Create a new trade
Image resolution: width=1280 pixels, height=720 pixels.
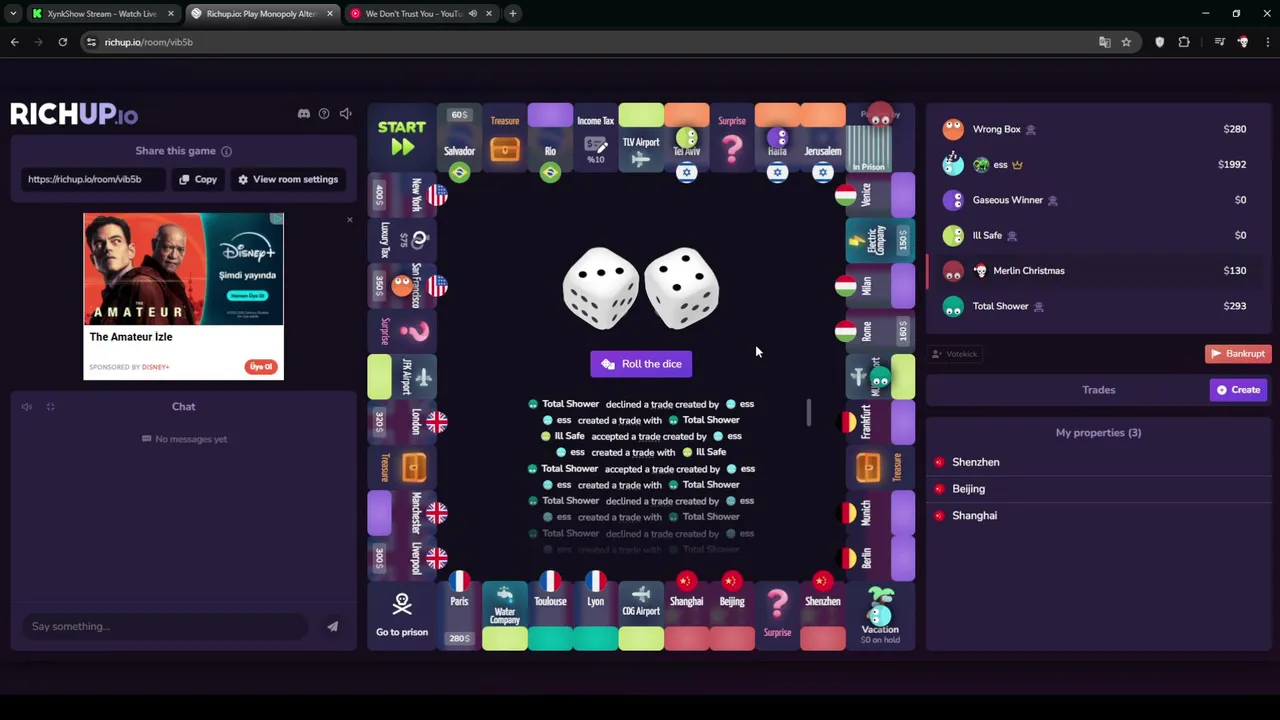pyautogui.click(x=1239, y=390)
